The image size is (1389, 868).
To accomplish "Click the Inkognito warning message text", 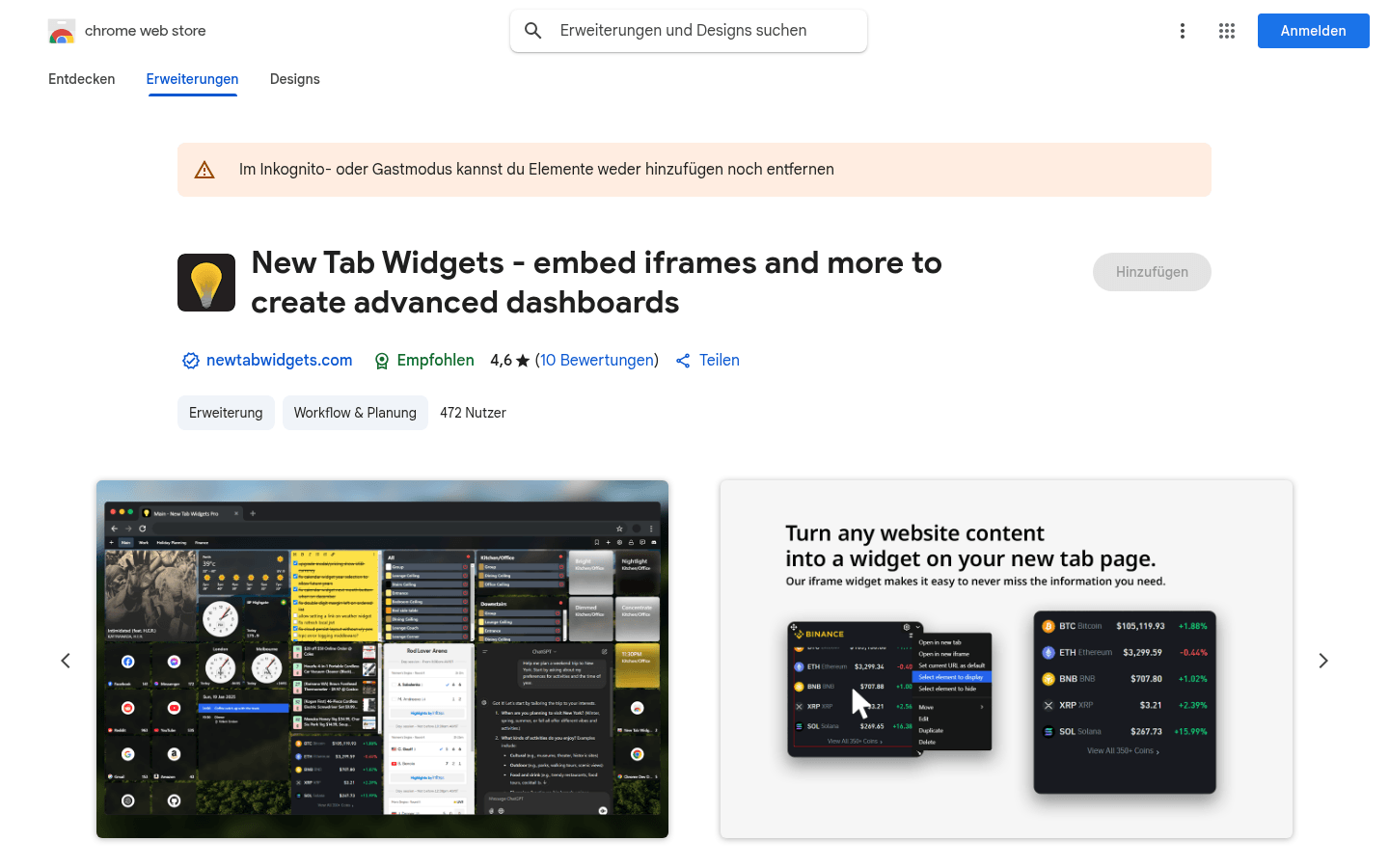I will pyautogui.click(x=536, y=170).
